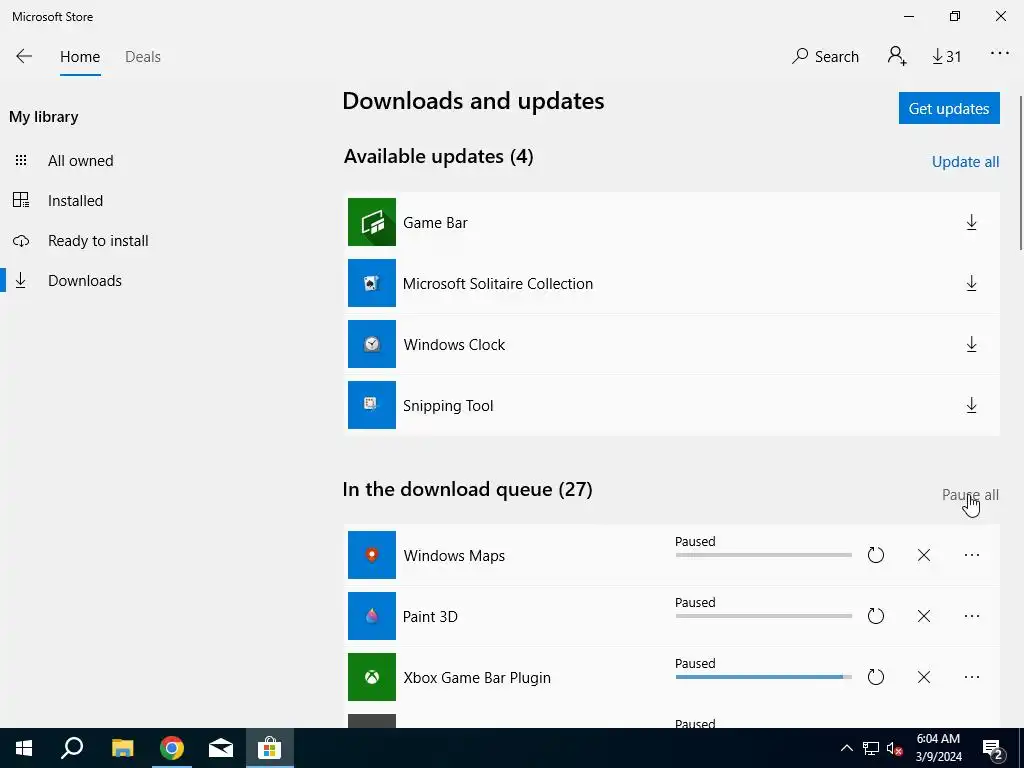Download the Snipping Tool update
The width and height of the screenshot is (1024, 768).
pyautogui.click(x=971, y=406)
